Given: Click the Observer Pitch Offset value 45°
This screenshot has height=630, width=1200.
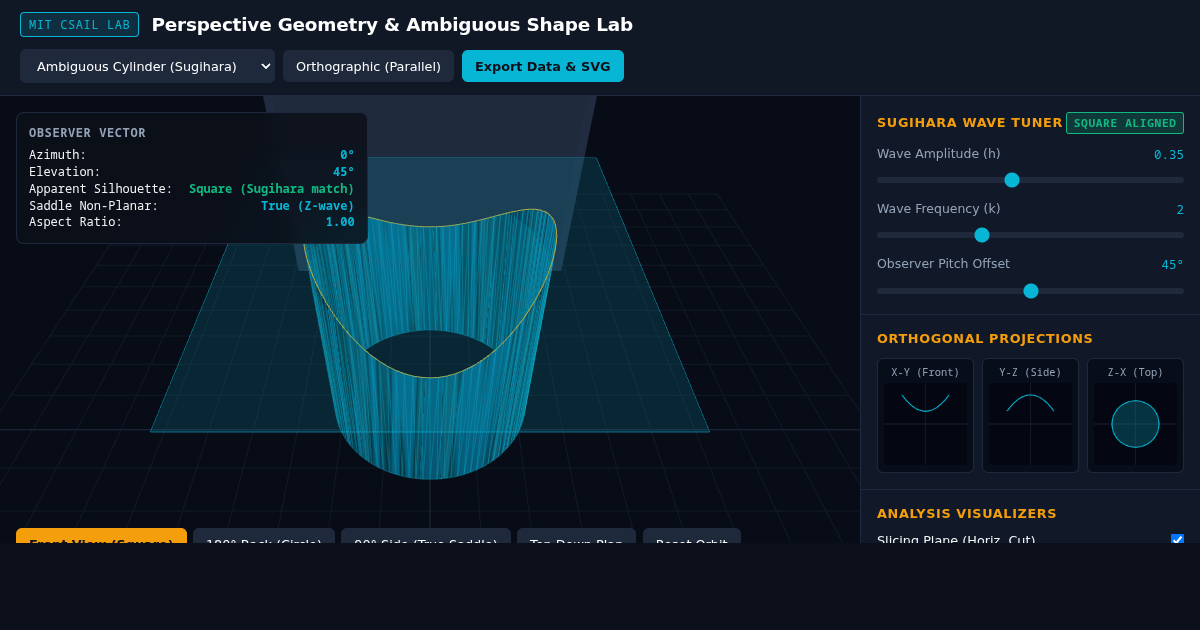Looking at the screenshot, I should (1172, 265).
